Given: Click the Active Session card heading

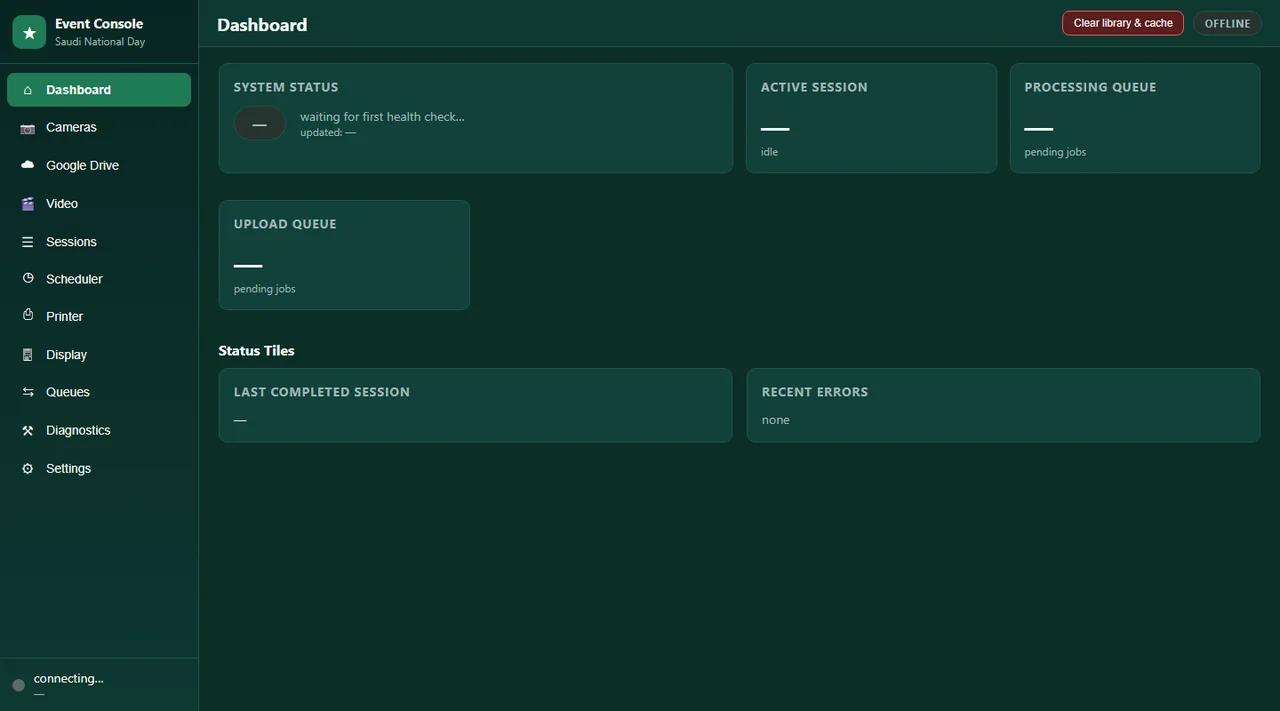Looking at the screenshot, I should coord(814,87).
